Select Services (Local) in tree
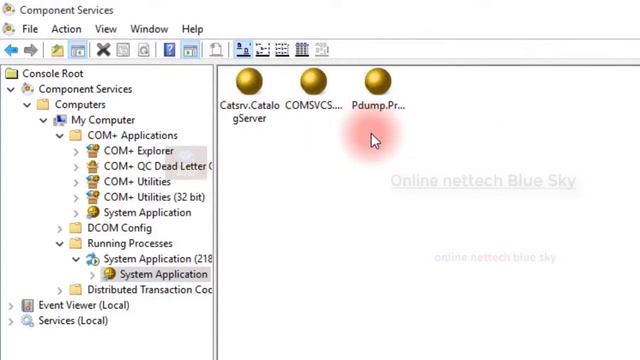The width and height of the screenshot is (640, 360). 73,320
